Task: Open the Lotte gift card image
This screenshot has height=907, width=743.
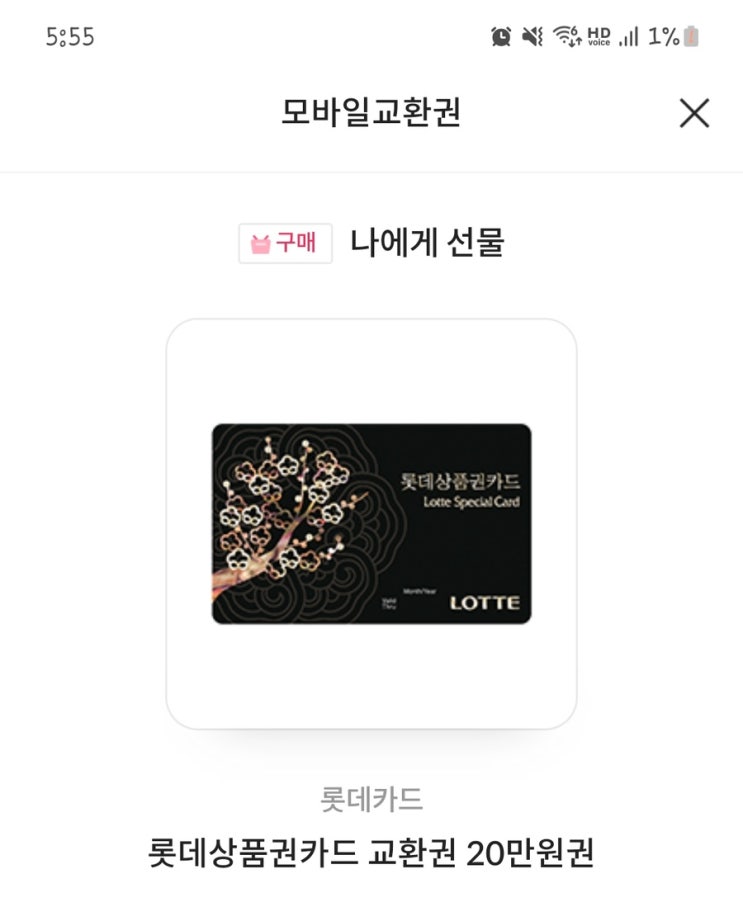Action: [372, 524]
